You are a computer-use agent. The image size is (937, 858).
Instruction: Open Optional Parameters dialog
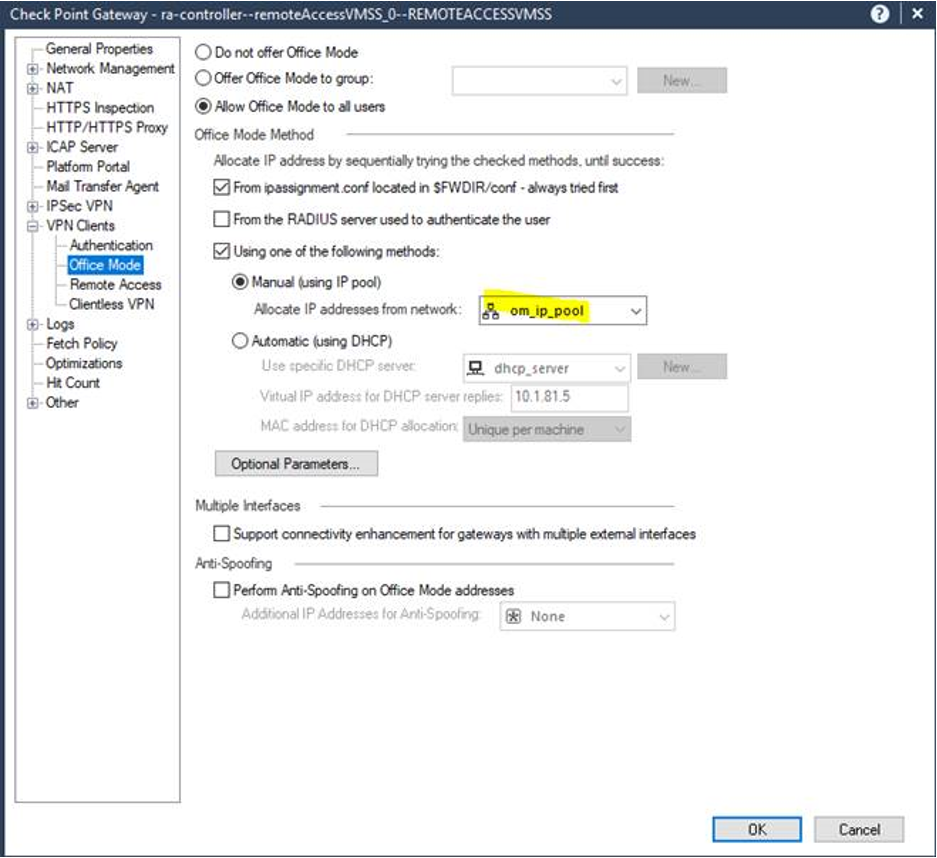(296, 464)
